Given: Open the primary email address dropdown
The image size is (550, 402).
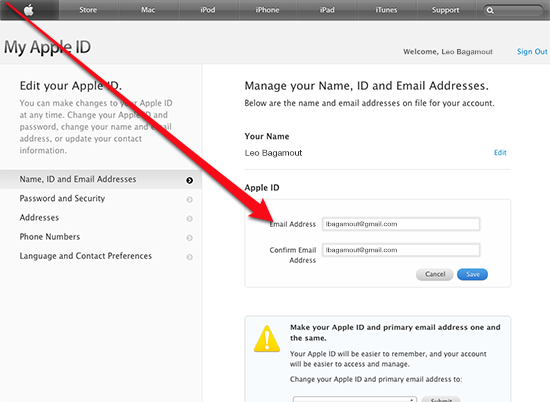Looking at the screenshot, I should pyautogui.click(x=355, y=399).
